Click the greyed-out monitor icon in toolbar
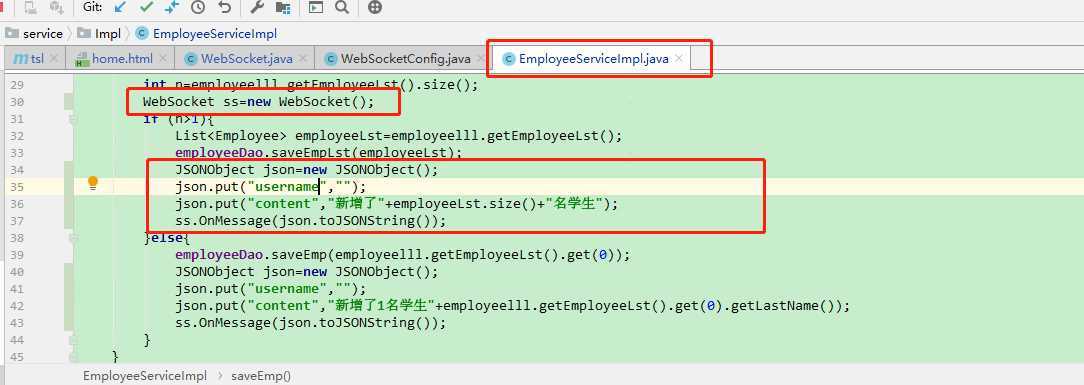 30,7
